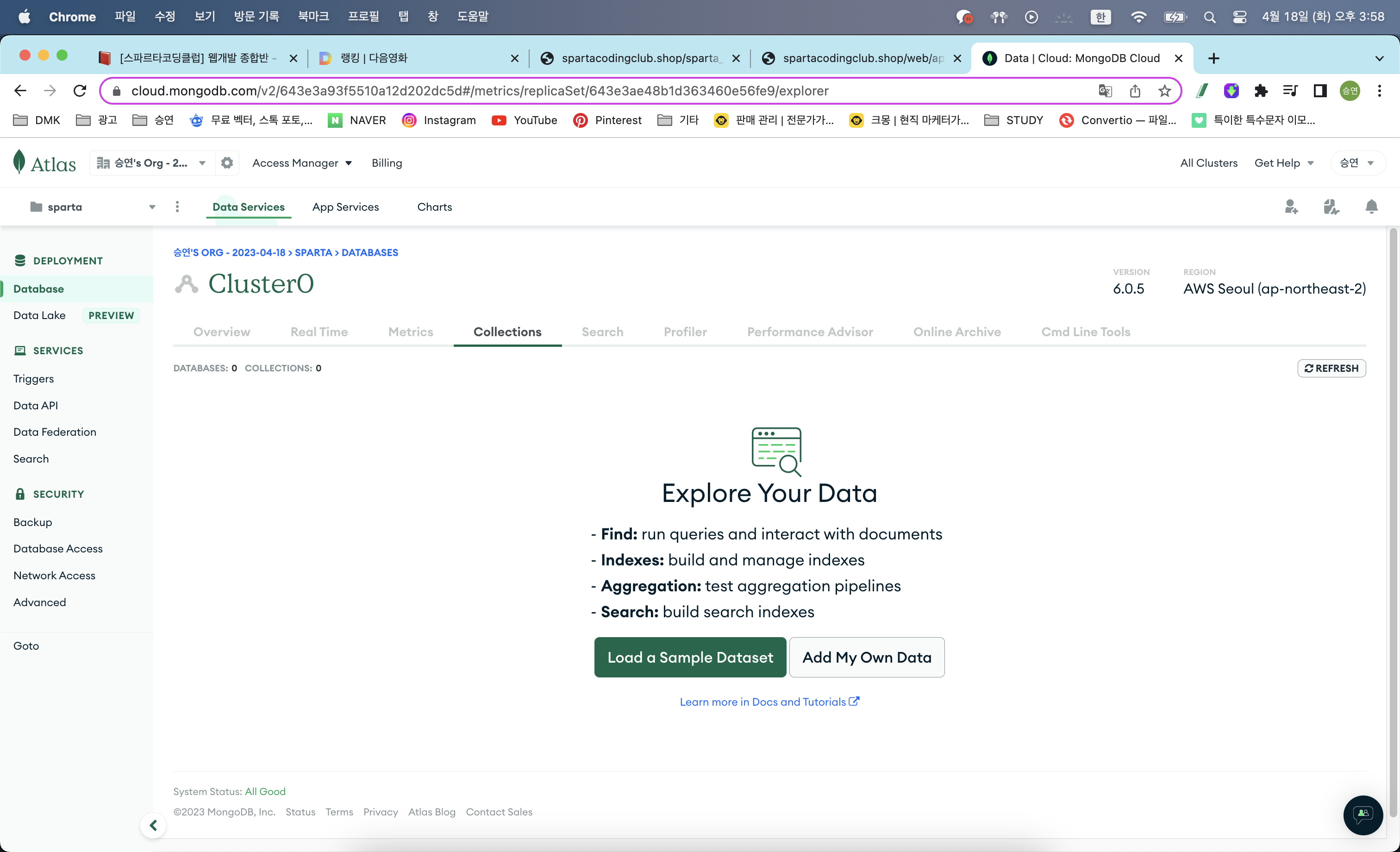
Task: Switch to the App Services tab
Action: 345,207
